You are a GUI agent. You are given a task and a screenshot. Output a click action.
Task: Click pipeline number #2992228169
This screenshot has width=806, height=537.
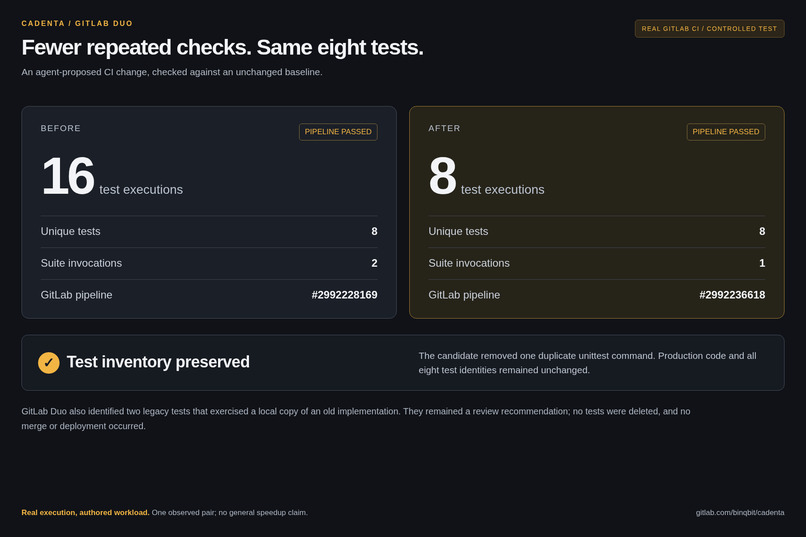[x=344, y=295]
